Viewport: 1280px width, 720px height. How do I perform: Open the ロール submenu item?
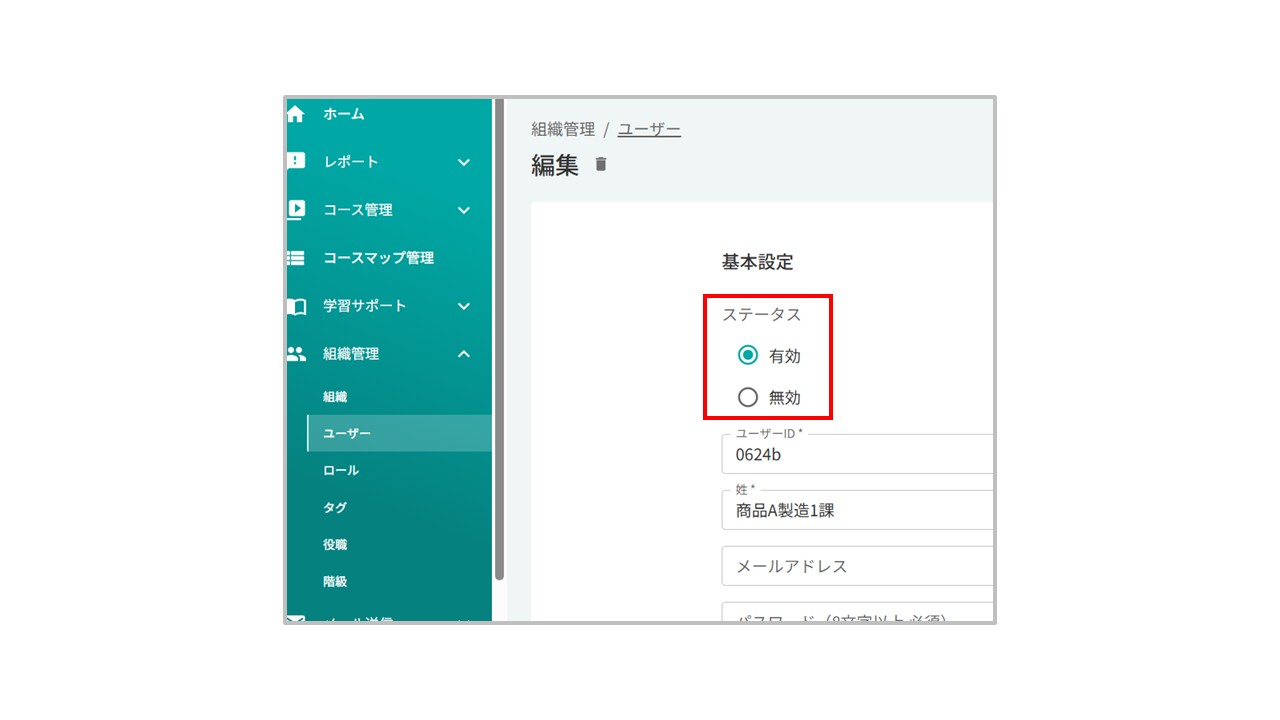(x=341, y=470)
